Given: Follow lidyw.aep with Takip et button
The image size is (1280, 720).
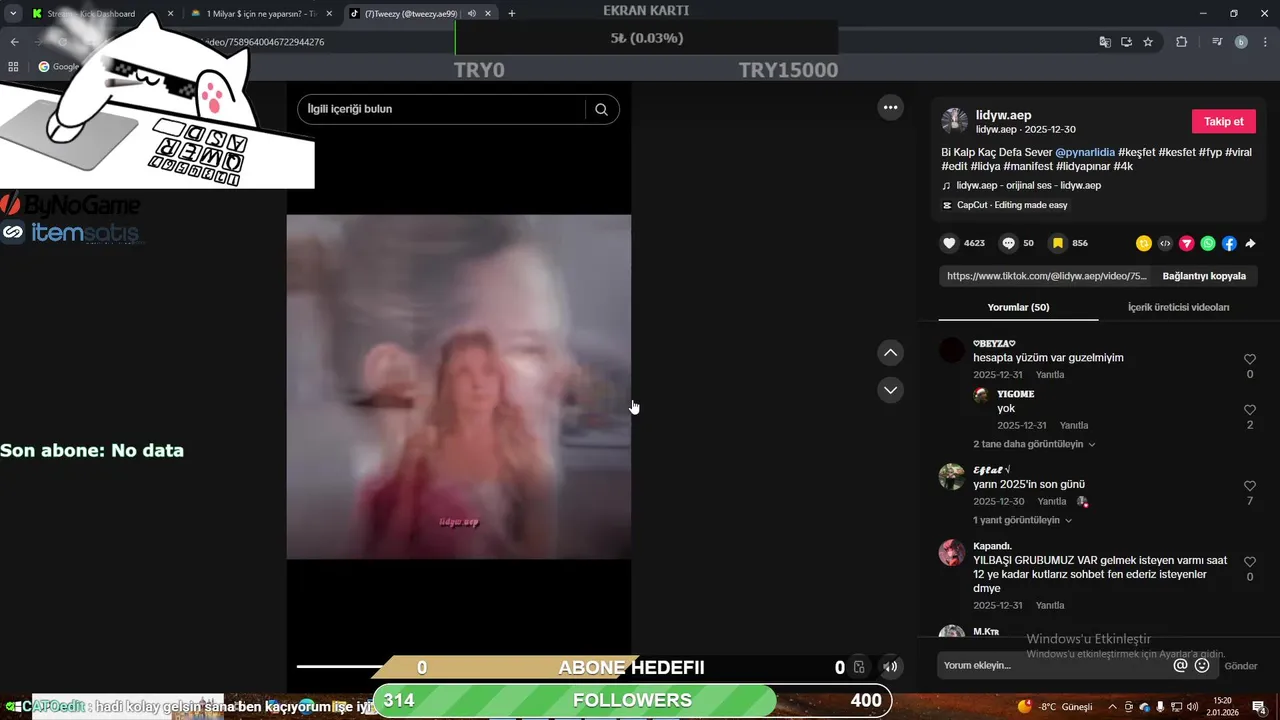Looking at the screenshot, I should point(1223,121).
